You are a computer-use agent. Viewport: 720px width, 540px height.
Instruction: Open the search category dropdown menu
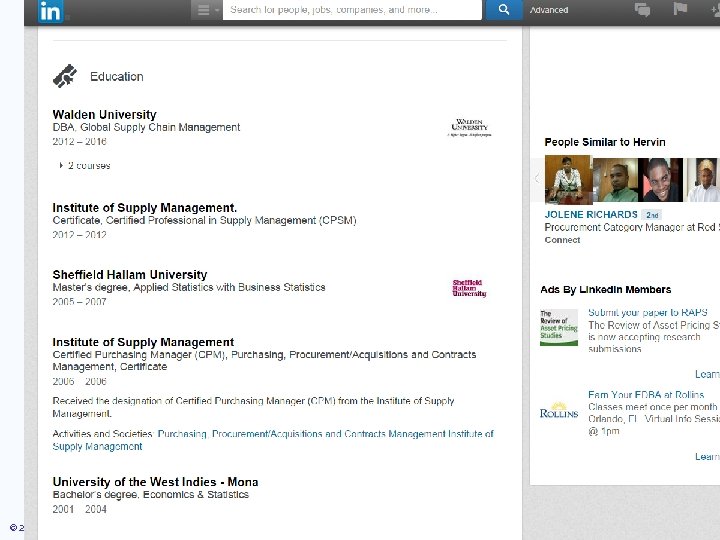207,10
